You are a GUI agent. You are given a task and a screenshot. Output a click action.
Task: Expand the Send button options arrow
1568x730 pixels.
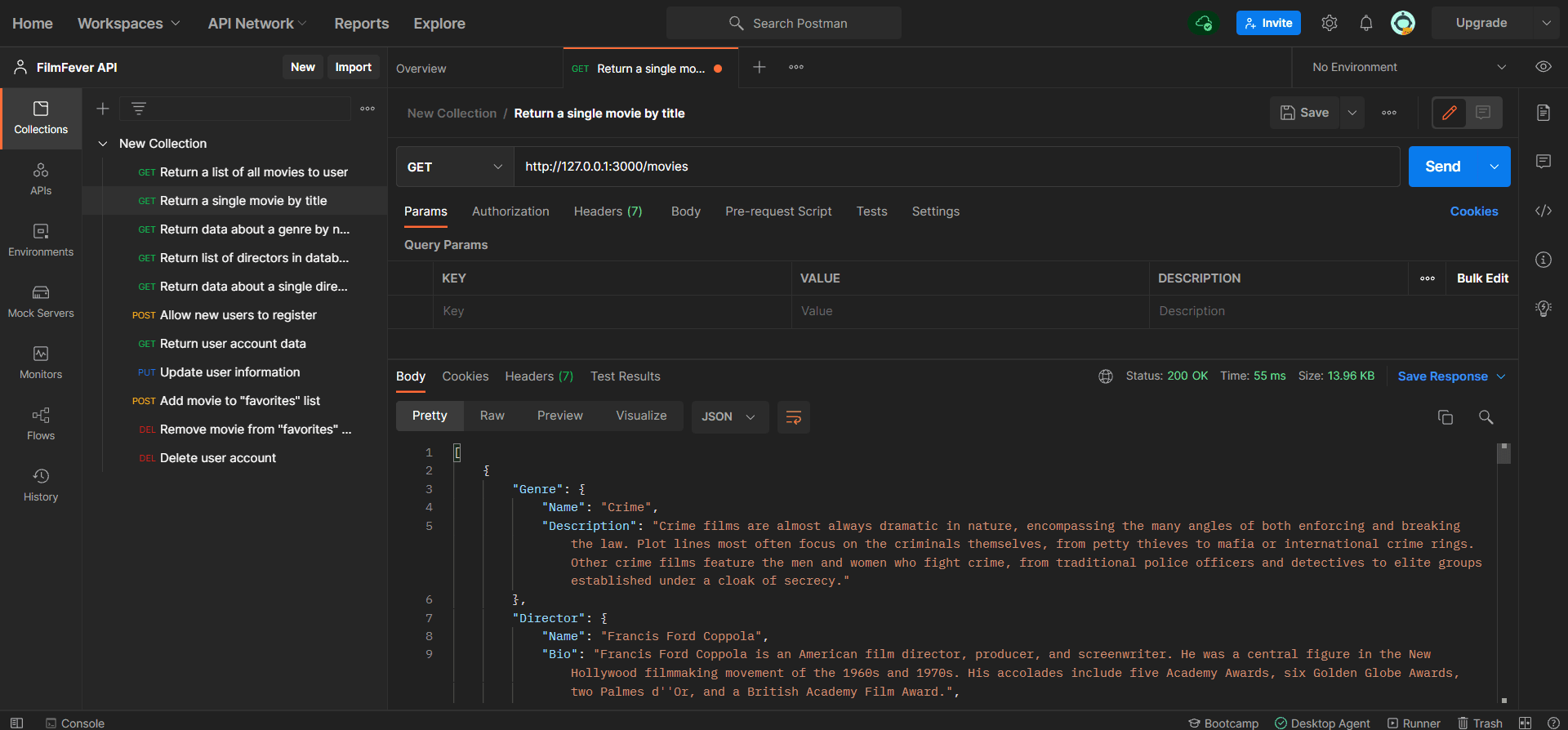click(1494, 167)
